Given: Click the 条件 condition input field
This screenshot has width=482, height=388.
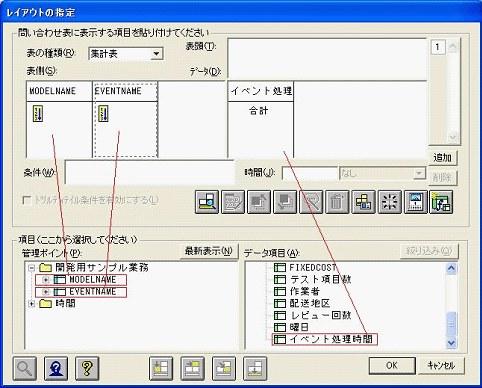Looking at the screenshot, I should (x=150, y=172).
